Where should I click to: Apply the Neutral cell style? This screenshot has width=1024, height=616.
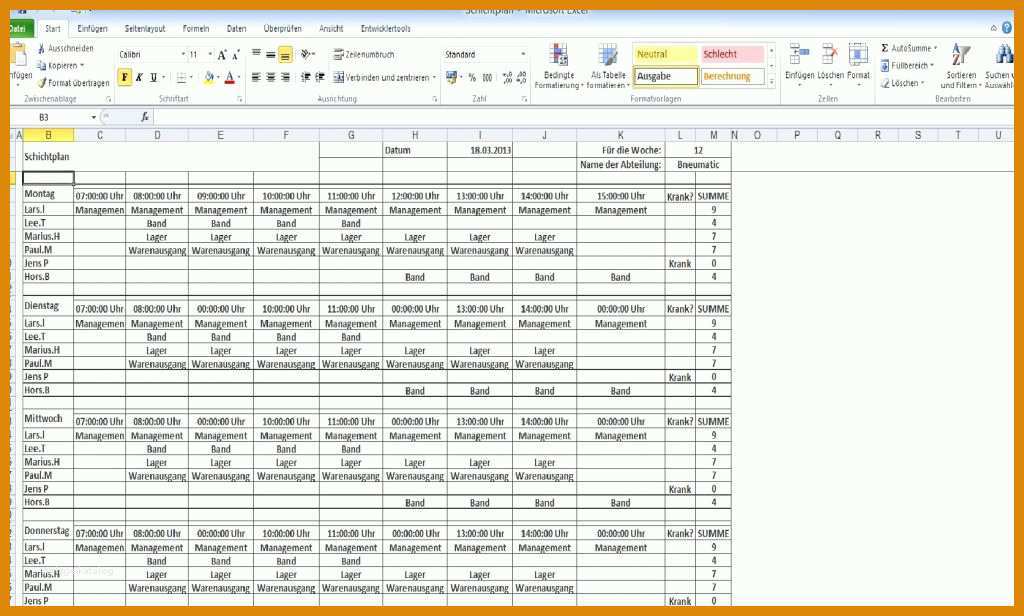pyautogui.click(x=665, y=54)
